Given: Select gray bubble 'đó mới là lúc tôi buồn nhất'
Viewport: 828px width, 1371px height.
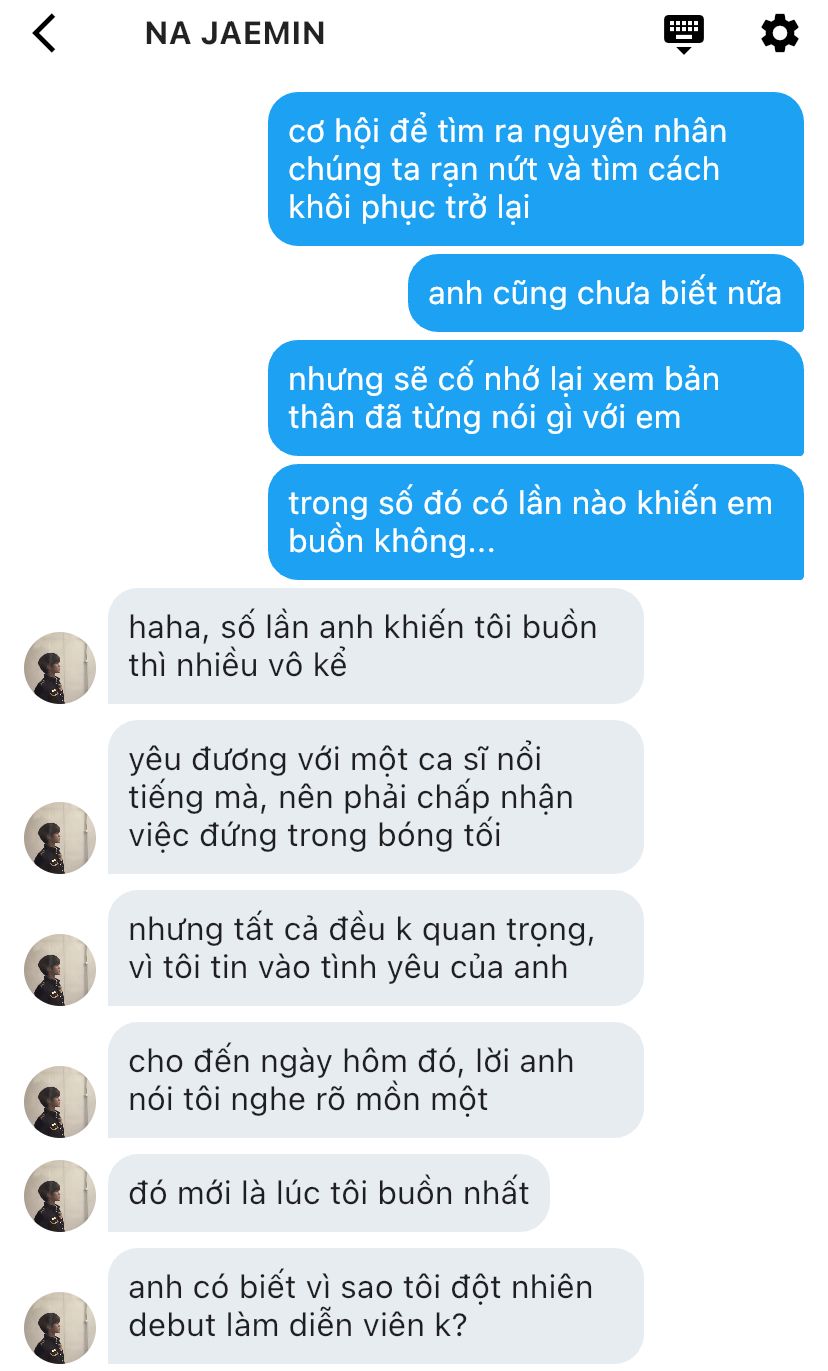Looking at the screenshot, I should 329,1193.
